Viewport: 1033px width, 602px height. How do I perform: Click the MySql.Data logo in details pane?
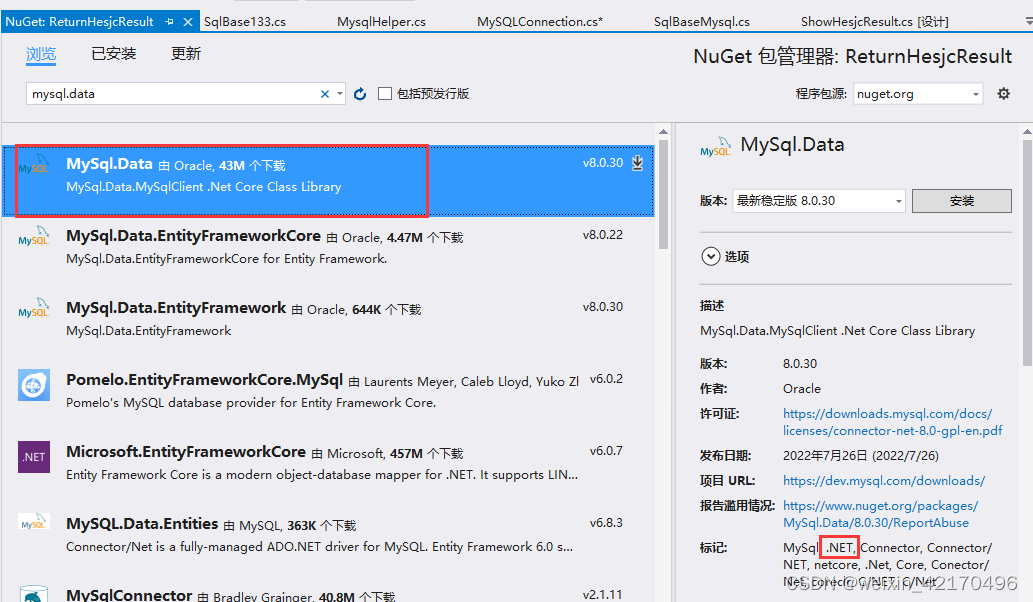coord(714,145)
